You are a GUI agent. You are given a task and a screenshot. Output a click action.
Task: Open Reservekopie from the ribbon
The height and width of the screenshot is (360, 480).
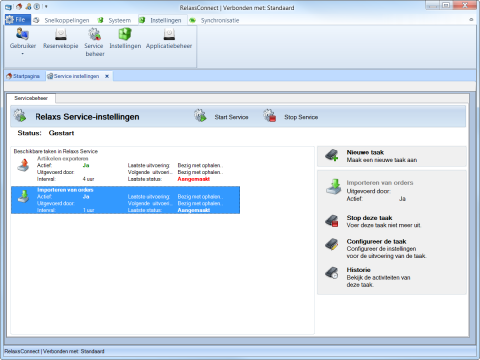point(60,39)
